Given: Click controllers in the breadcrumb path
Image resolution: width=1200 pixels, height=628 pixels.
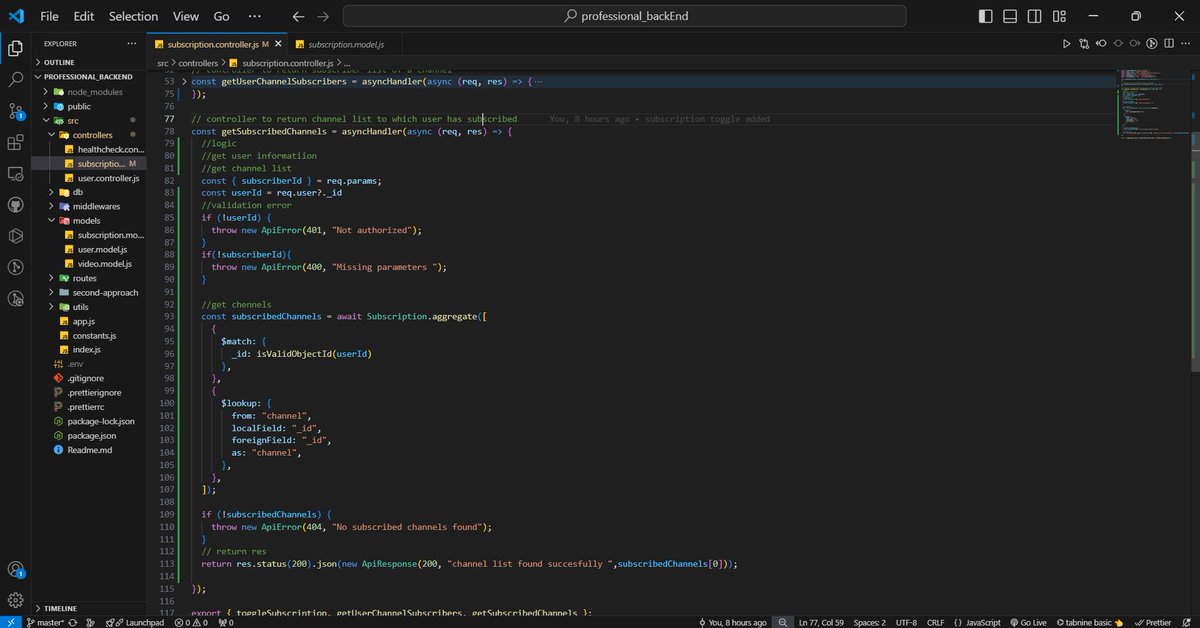Looking at the screenshot, I should coord(198,63).
